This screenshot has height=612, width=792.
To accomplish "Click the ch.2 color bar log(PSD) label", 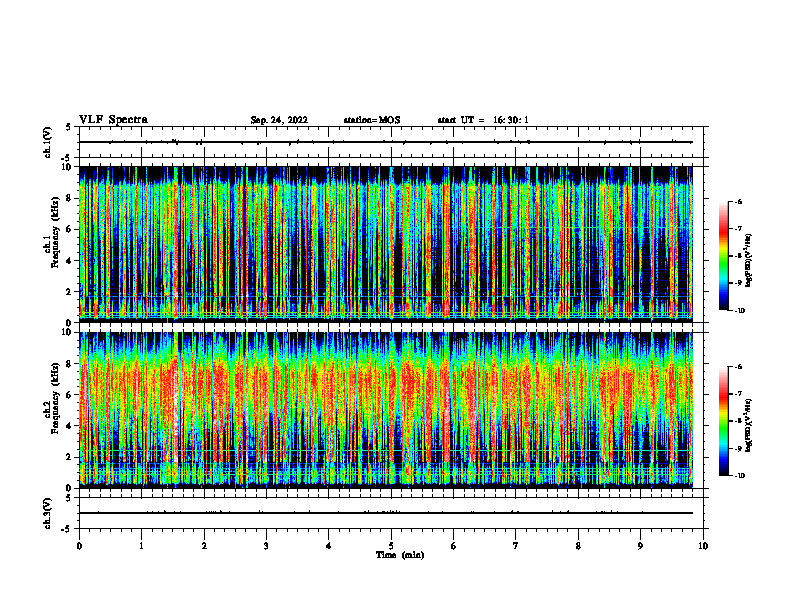I will tap(749, 425).
